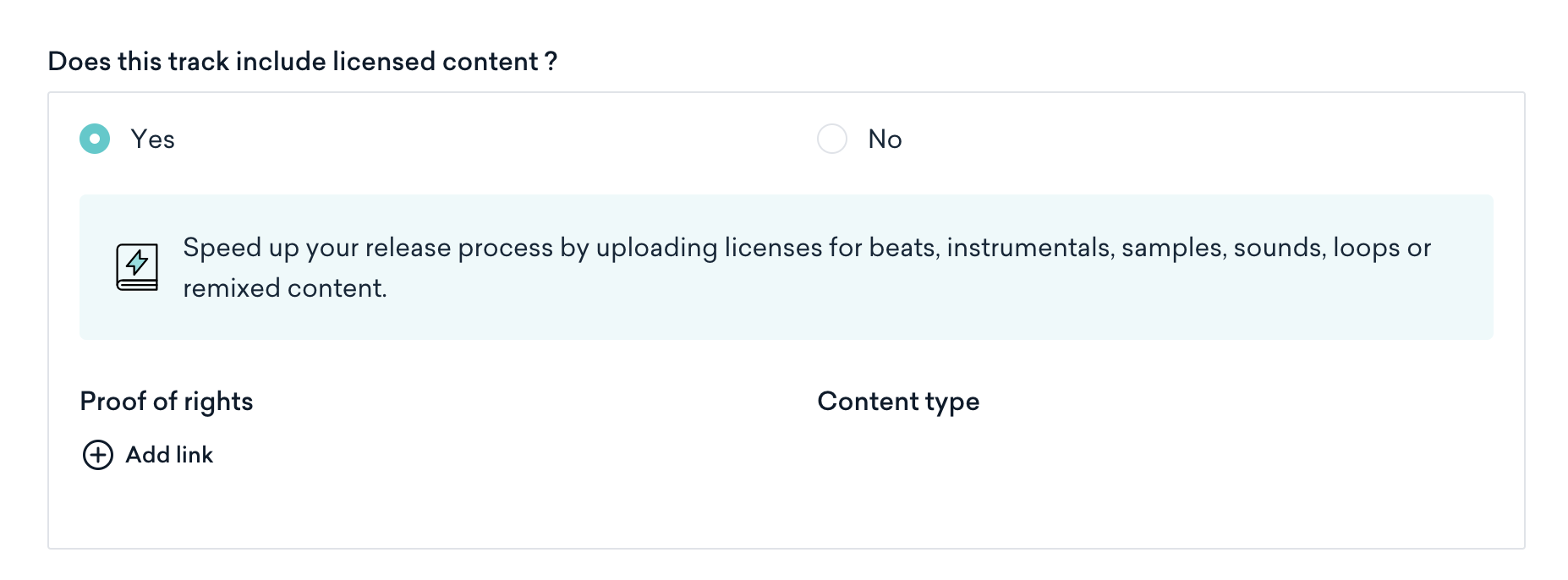Click the lightning bolt book icon
Screen dimensions: 1568x580
click(137, 267)
